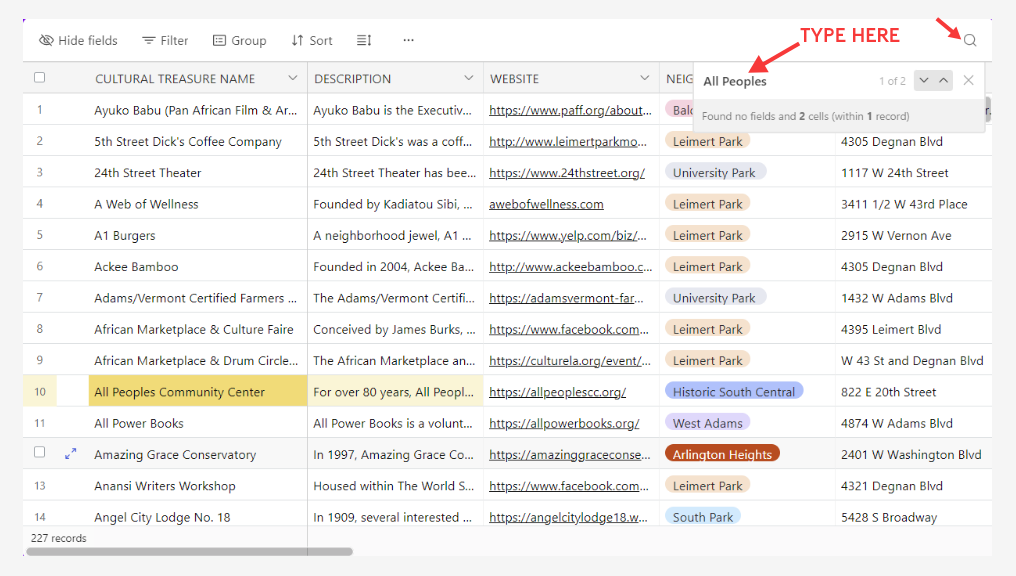Select the 5th Street Dick's Coffee Company cell
The width and height of the screenshot is (1016, 576).
point(198,141)
